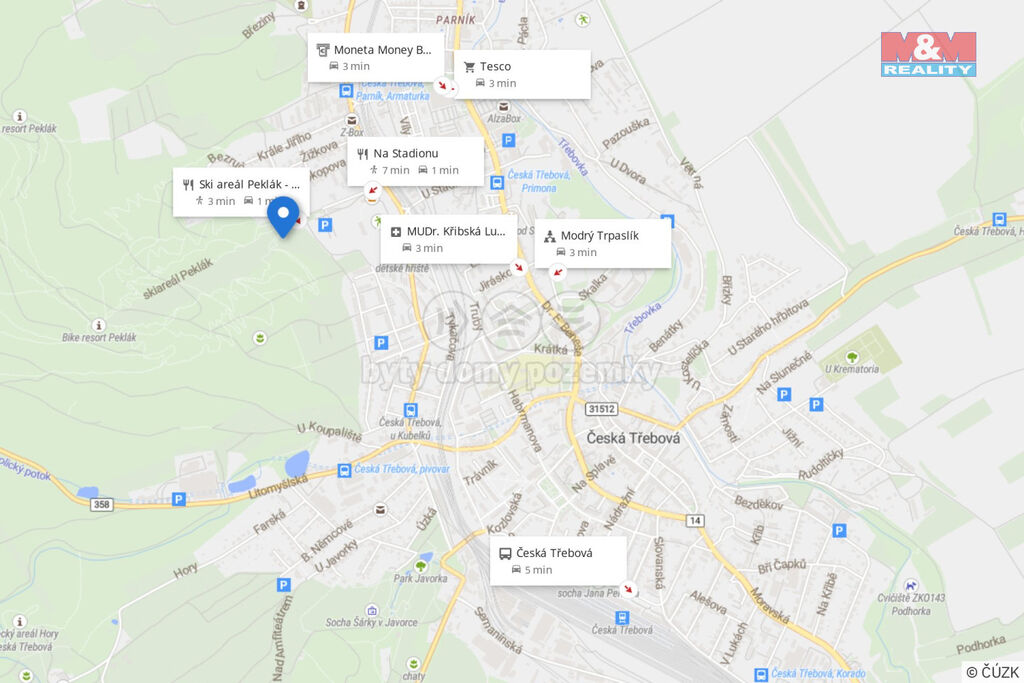Select the AlzaBox pickup point icon
Screen dimensions: 1024x683
pos(504,106)
